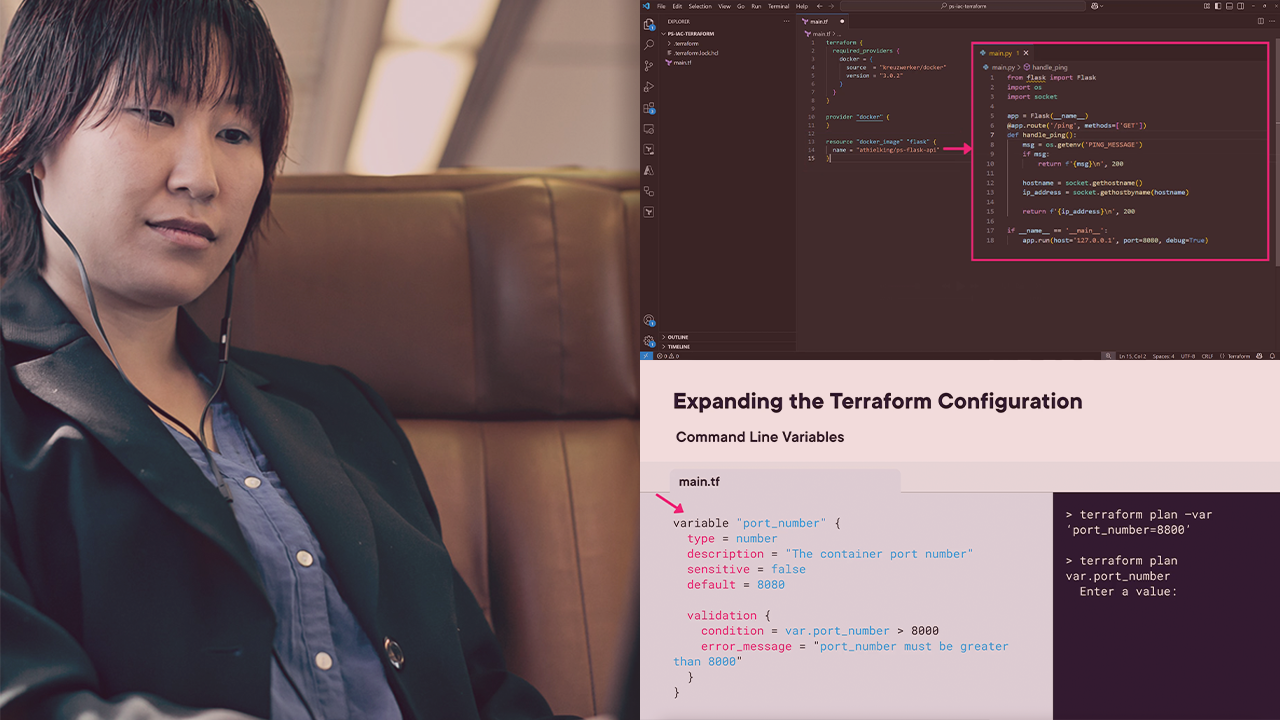Screen dimensions: 1280x720
Task: Open the Extensions view icon
Action: point(649,108)
